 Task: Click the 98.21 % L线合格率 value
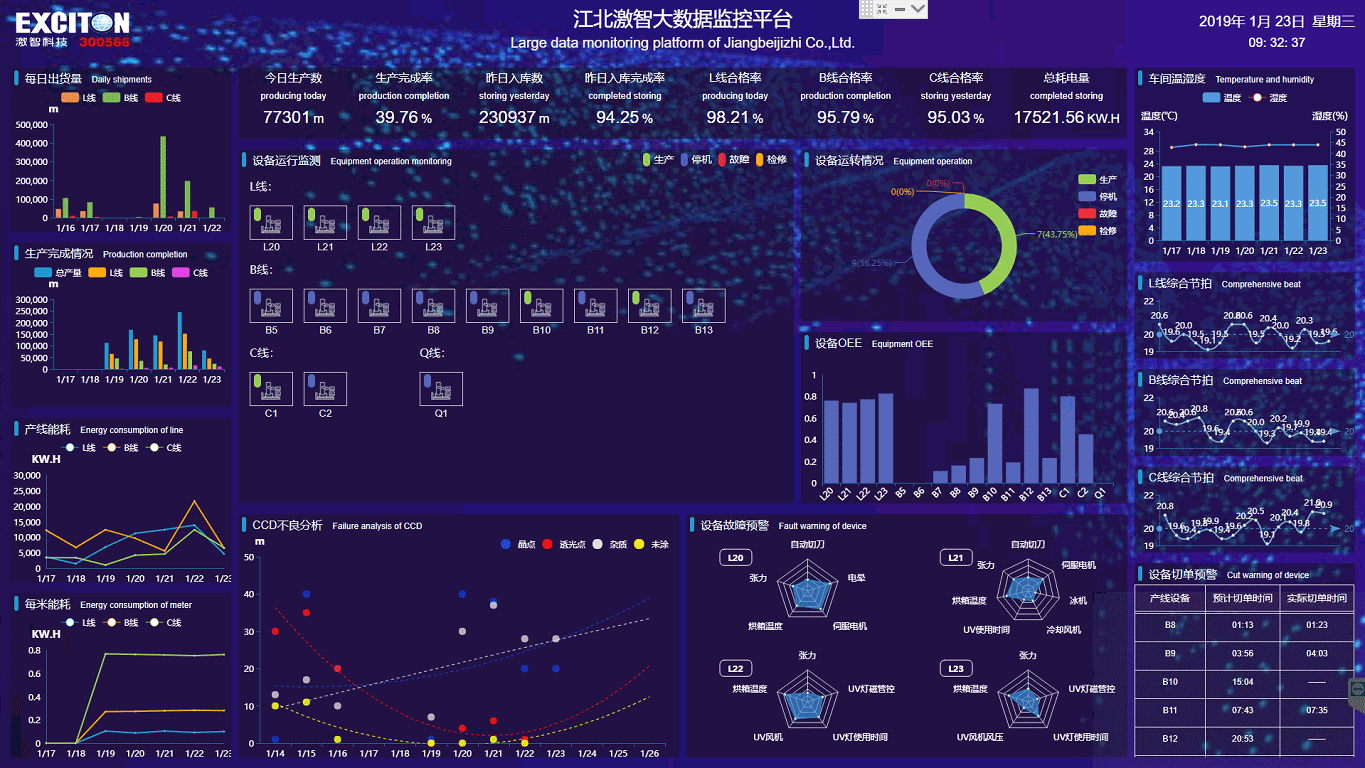click(735, 118)
